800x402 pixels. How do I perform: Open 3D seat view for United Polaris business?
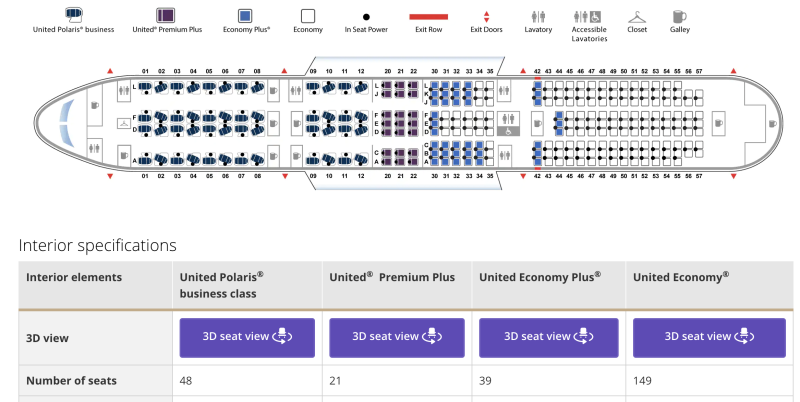coord(247,337)
